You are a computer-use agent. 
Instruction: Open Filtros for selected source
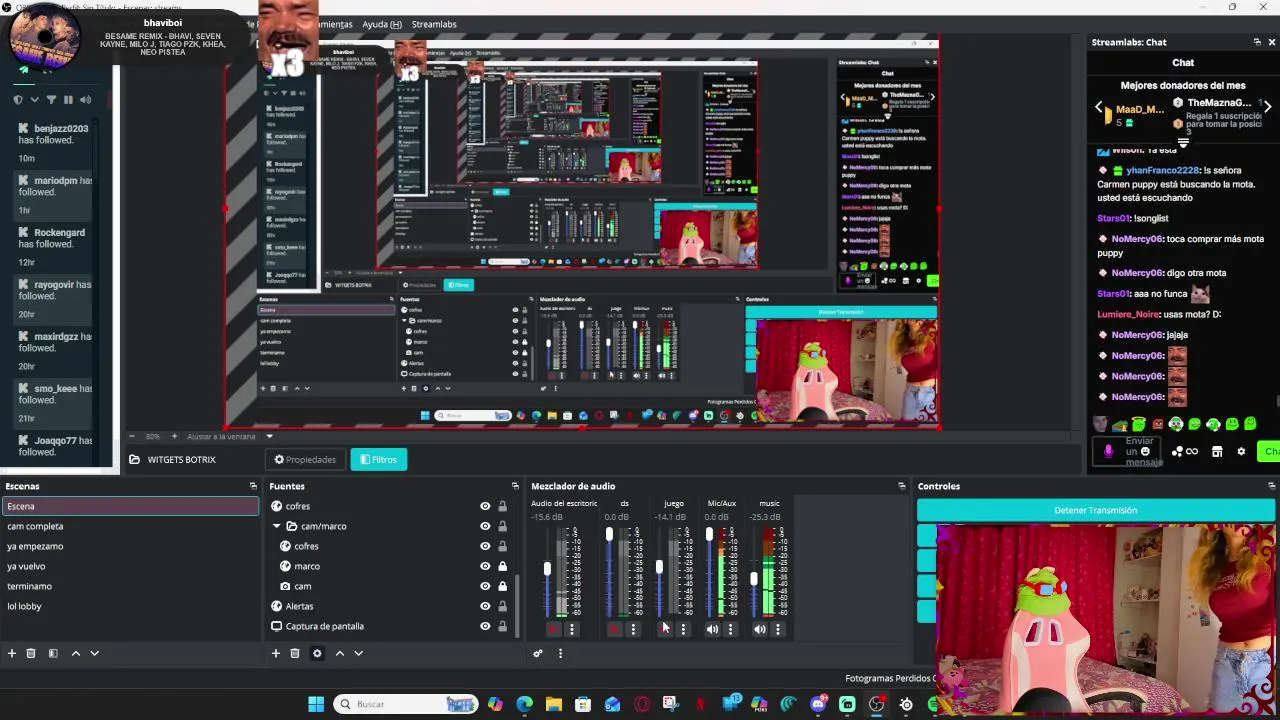point(378,460)
